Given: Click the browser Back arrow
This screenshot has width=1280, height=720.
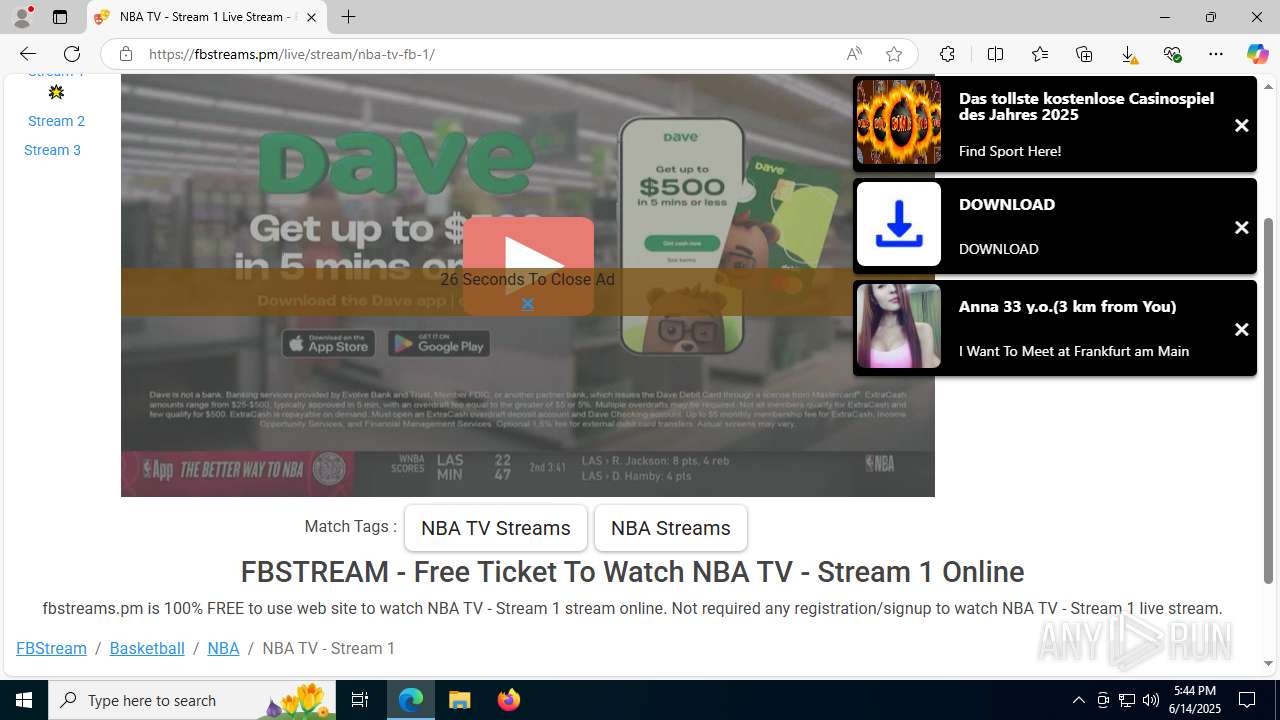Looking at the screenshot, I should pos(27,54).
